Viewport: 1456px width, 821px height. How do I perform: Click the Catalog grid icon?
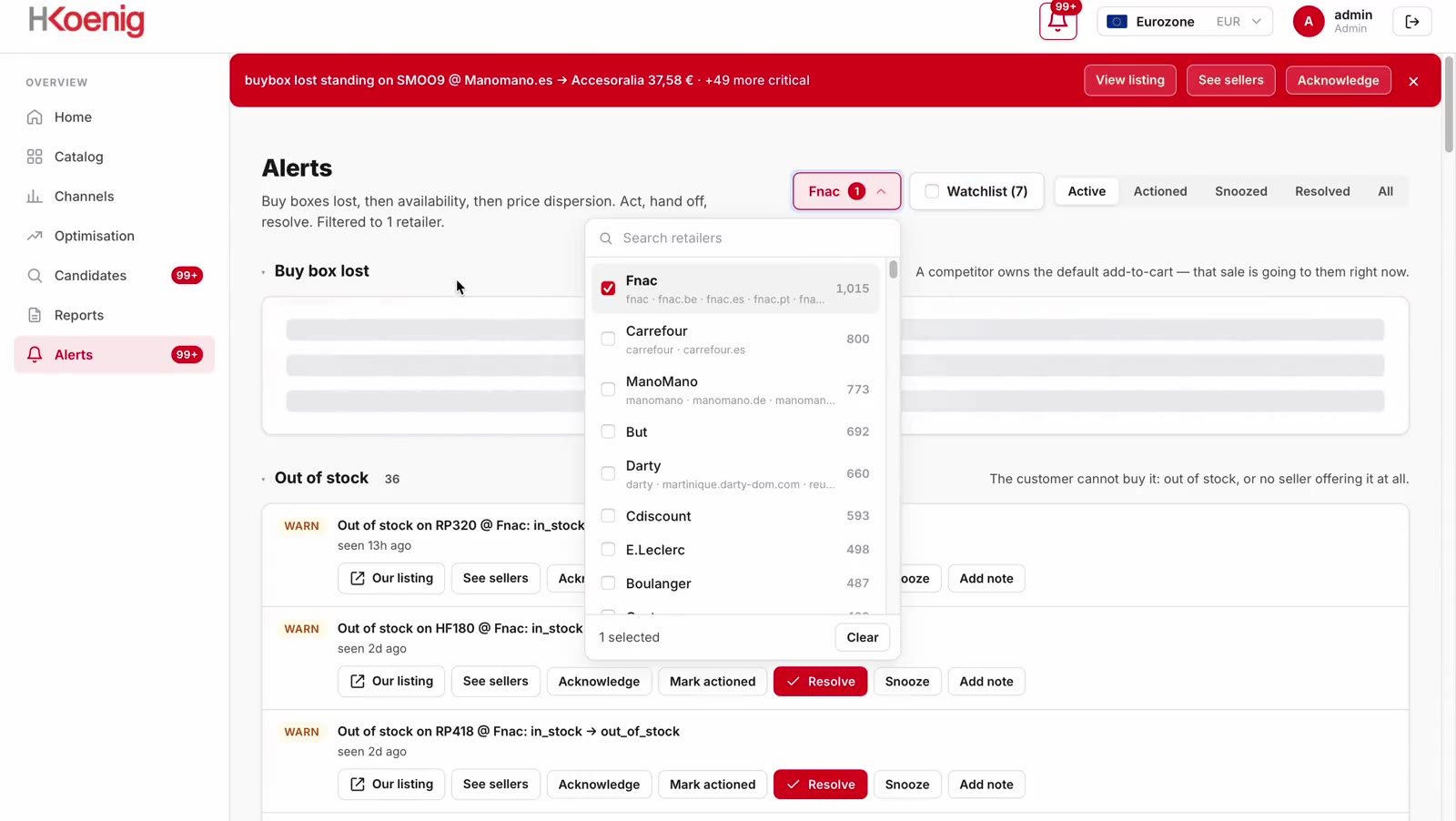click(35, 157)
